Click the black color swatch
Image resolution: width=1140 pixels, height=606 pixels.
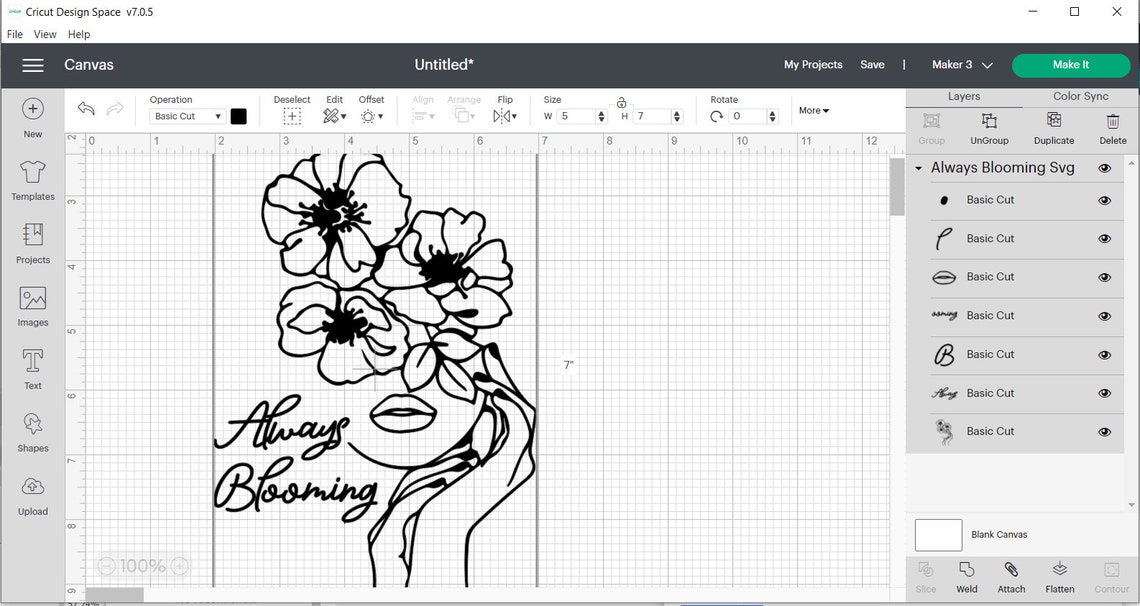click(x=239, y=116)
